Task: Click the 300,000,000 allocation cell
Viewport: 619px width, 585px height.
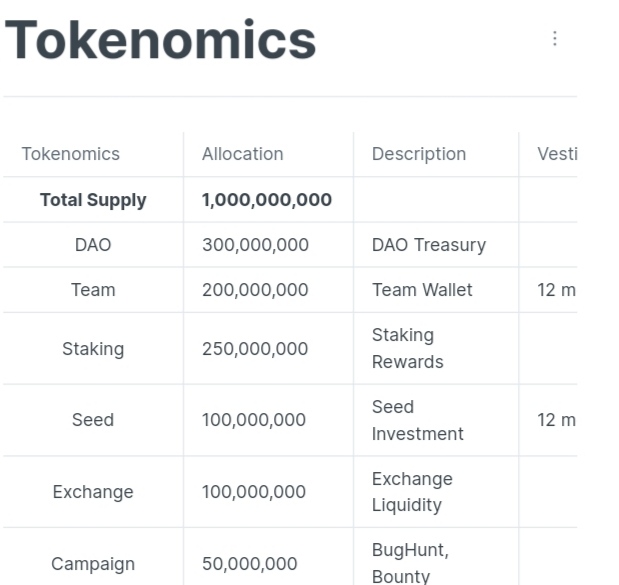Action: (255, 245)
